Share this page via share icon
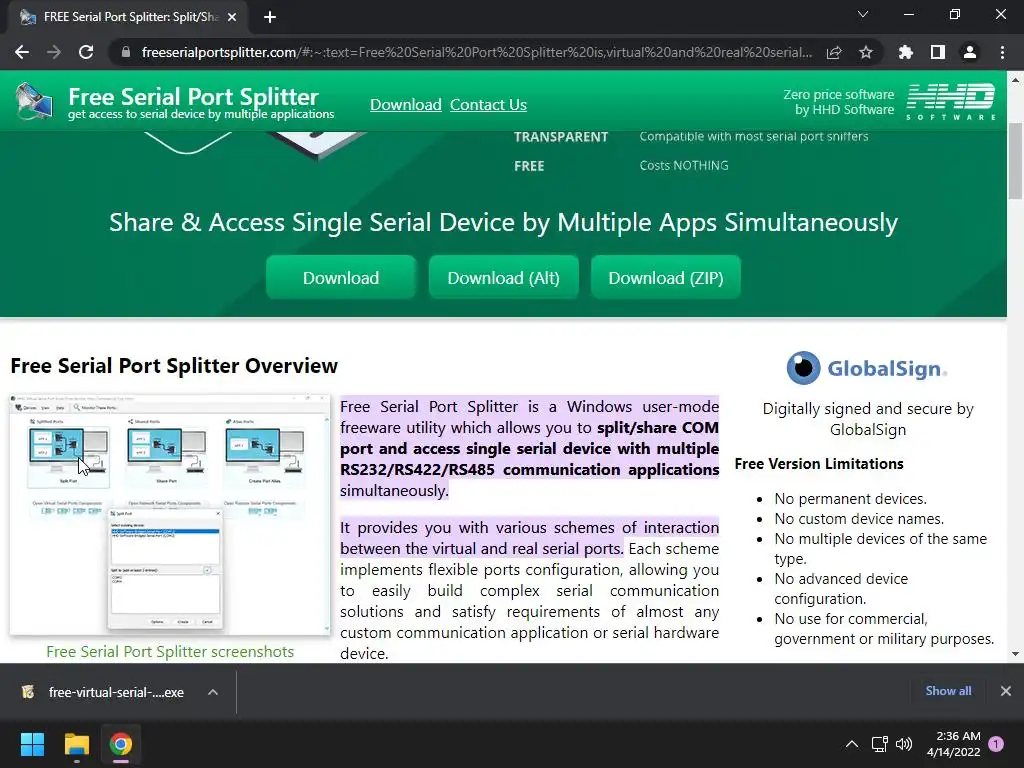This screenshot has width=1024, height=768. tap(834, 52)
